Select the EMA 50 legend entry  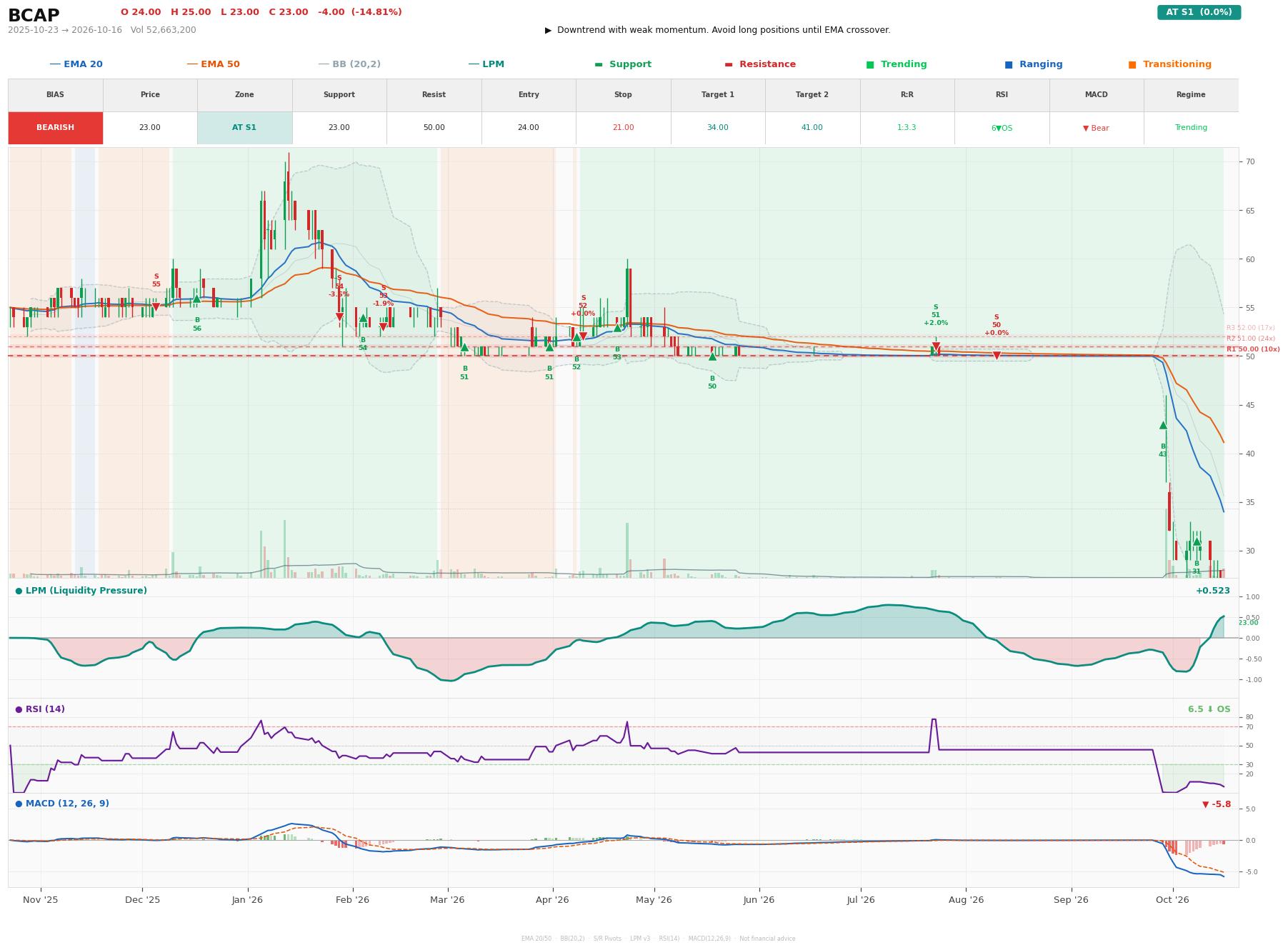pyautogui.click(x=213, y=64)
